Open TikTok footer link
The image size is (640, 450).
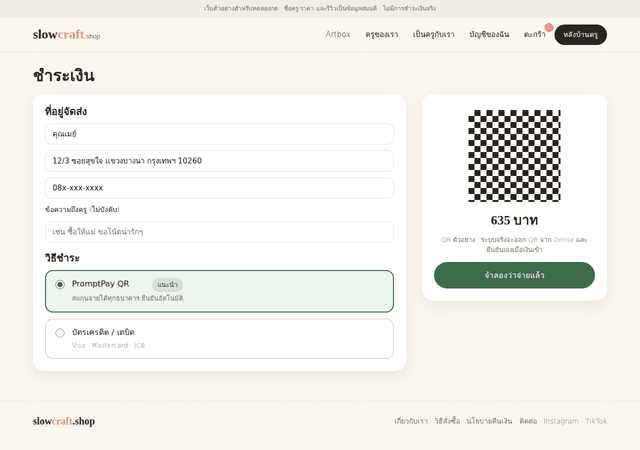[596, 421]
